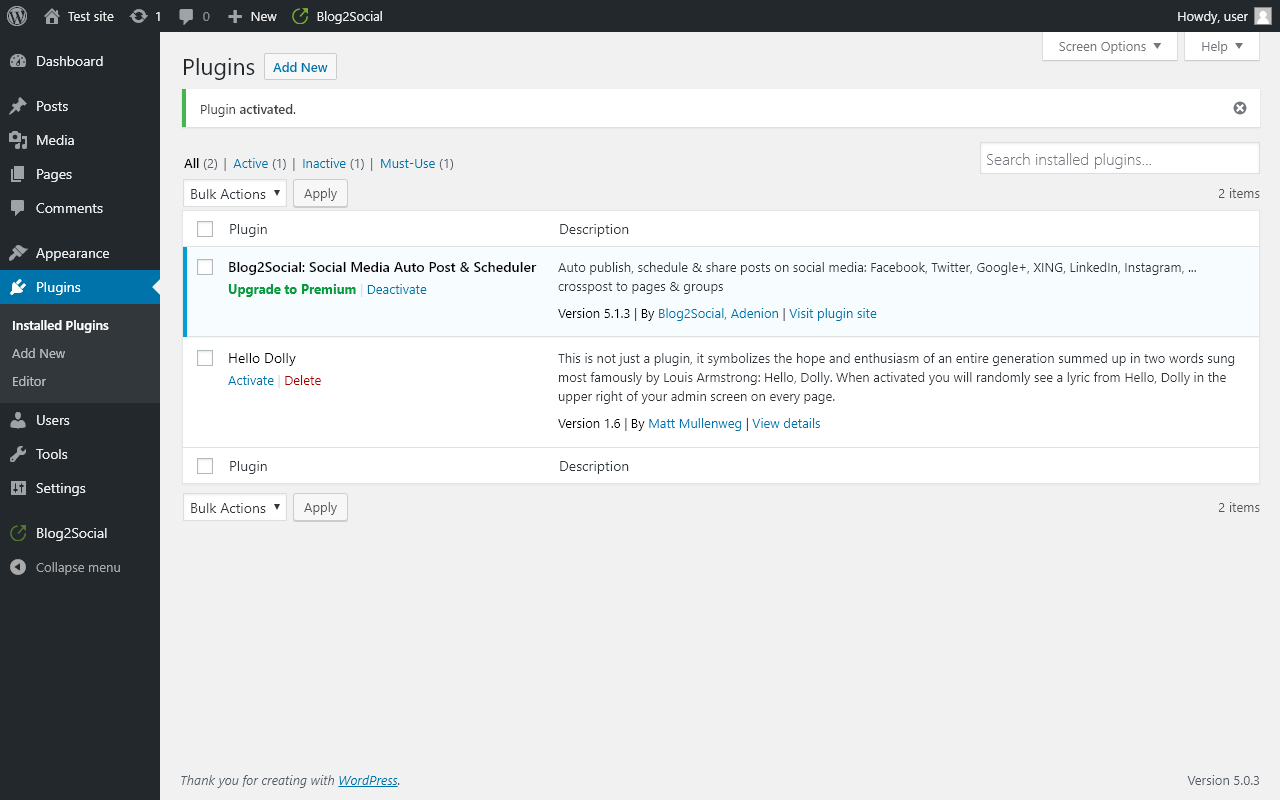The width and height of the screenshot is (1280, 800).
Task: Click the Pages icon in sidebar
Action: pos(18,174)
